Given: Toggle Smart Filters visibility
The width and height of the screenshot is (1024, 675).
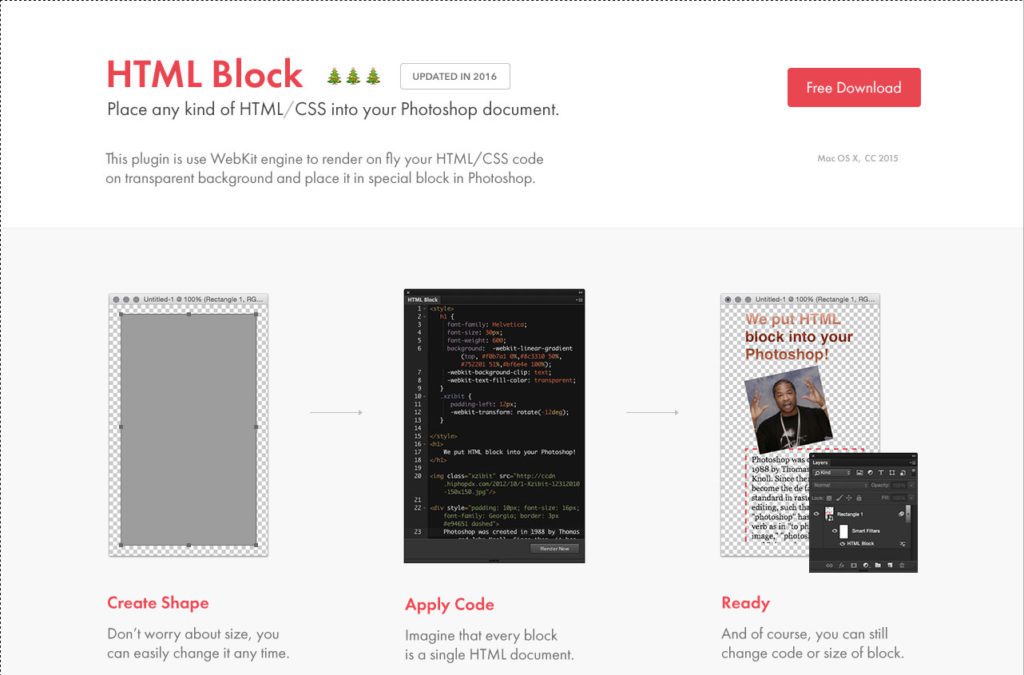Looking at the screenshot, I should point(835,531).
